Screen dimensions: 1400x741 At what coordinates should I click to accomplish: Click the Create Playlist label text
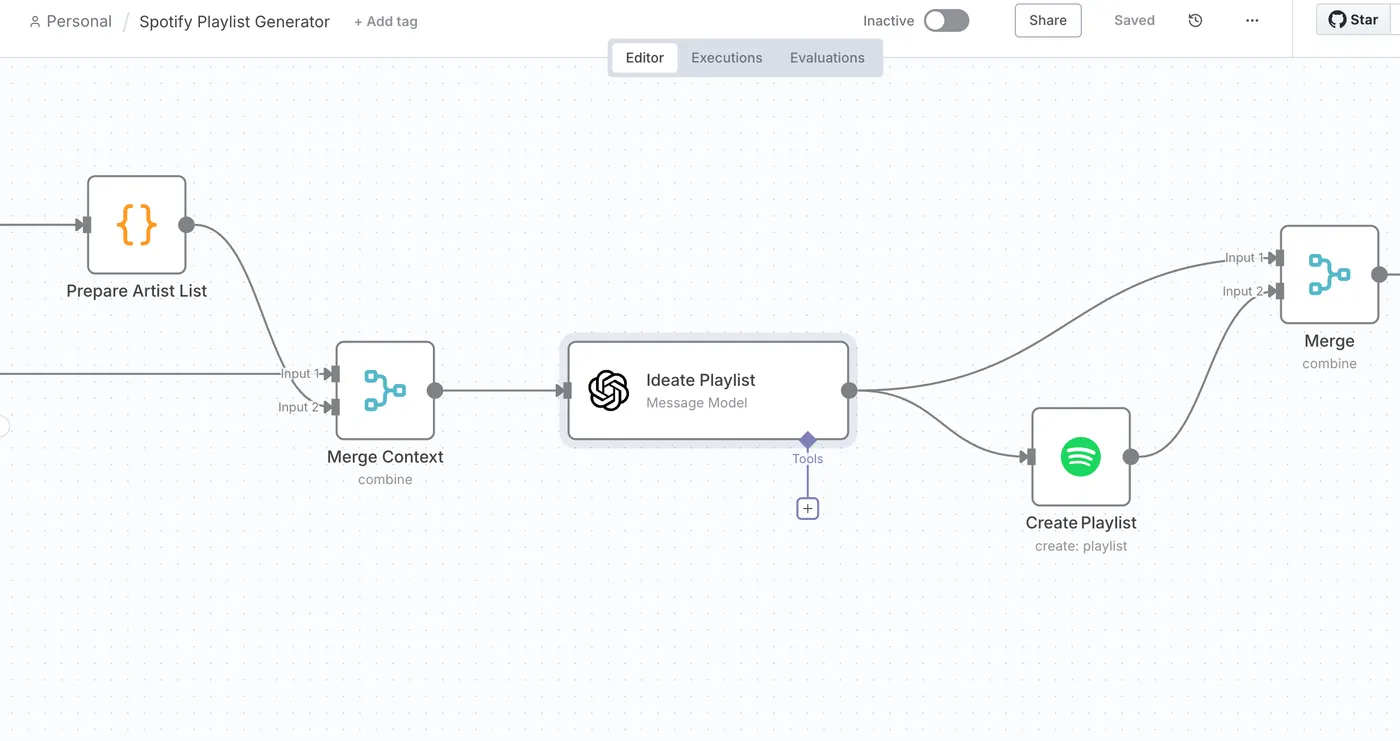1081,523
